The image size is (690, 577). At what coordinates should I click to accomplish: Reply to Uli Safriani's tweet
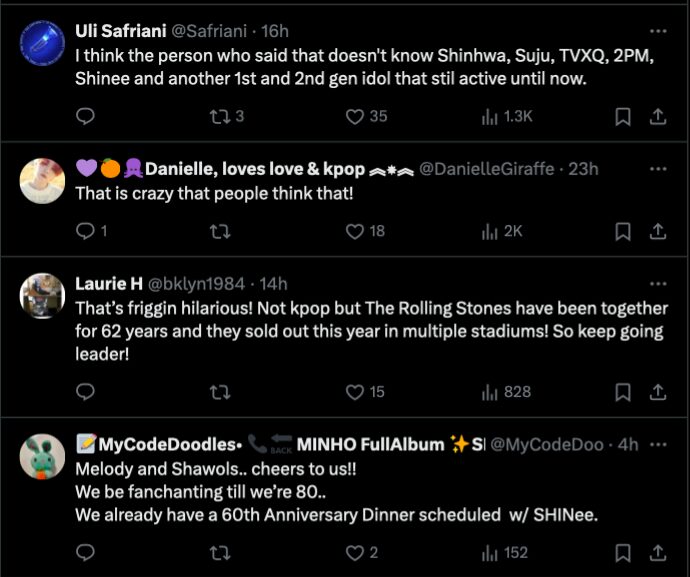click(86, 117)
